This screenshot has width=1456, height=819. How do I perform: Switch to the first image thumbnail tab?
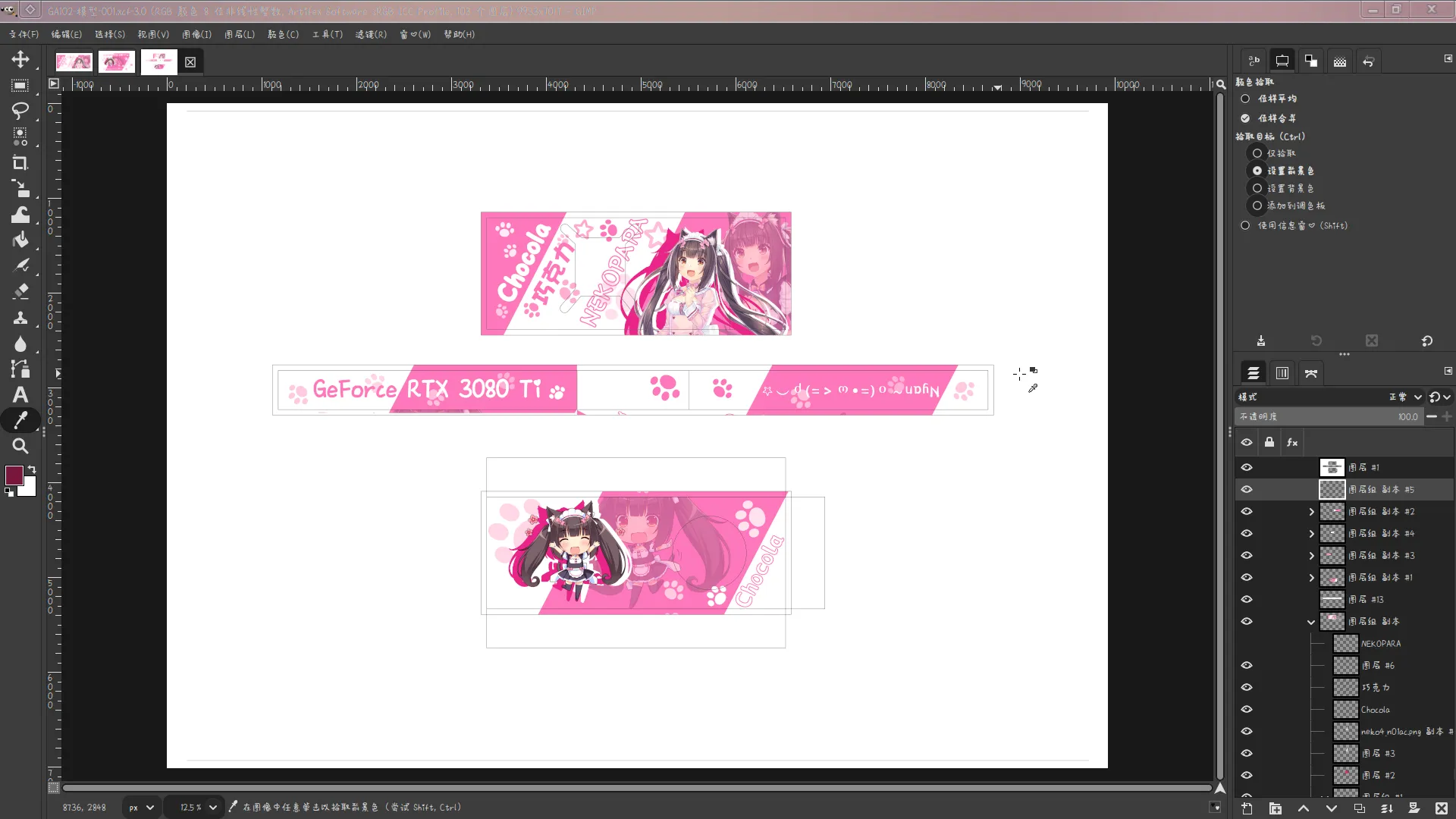tap(74, 62)
